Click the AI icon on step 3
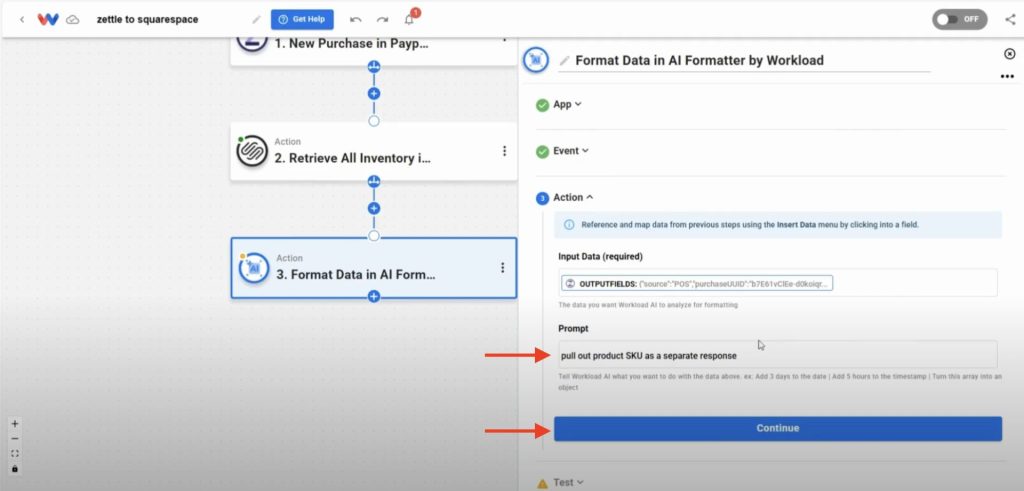 click(254, 268)
